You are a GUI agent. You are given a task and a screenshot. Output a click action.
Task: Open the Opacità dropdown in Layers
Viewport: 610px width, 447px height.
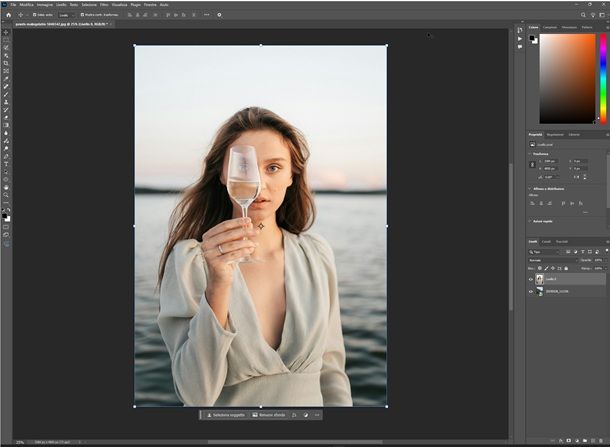[x=606, y=260]
